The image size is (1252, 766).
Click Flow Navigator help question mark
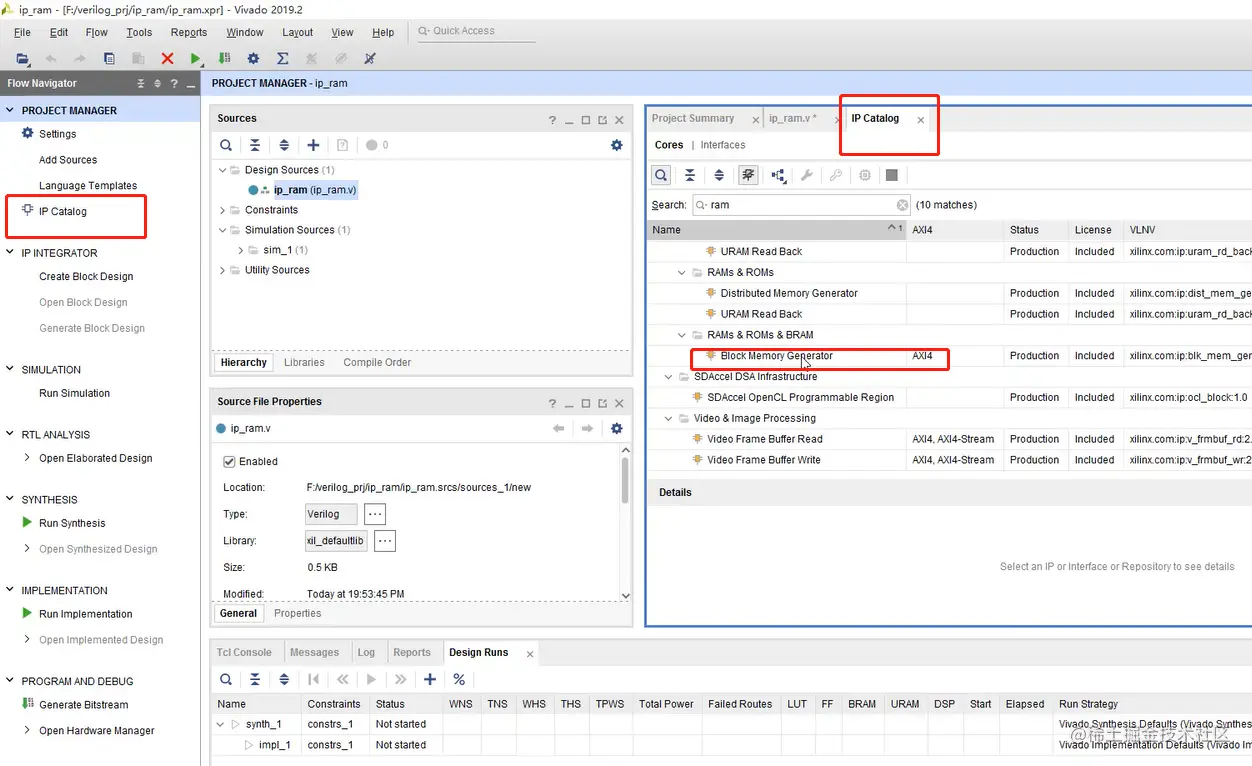click(174, 84)
